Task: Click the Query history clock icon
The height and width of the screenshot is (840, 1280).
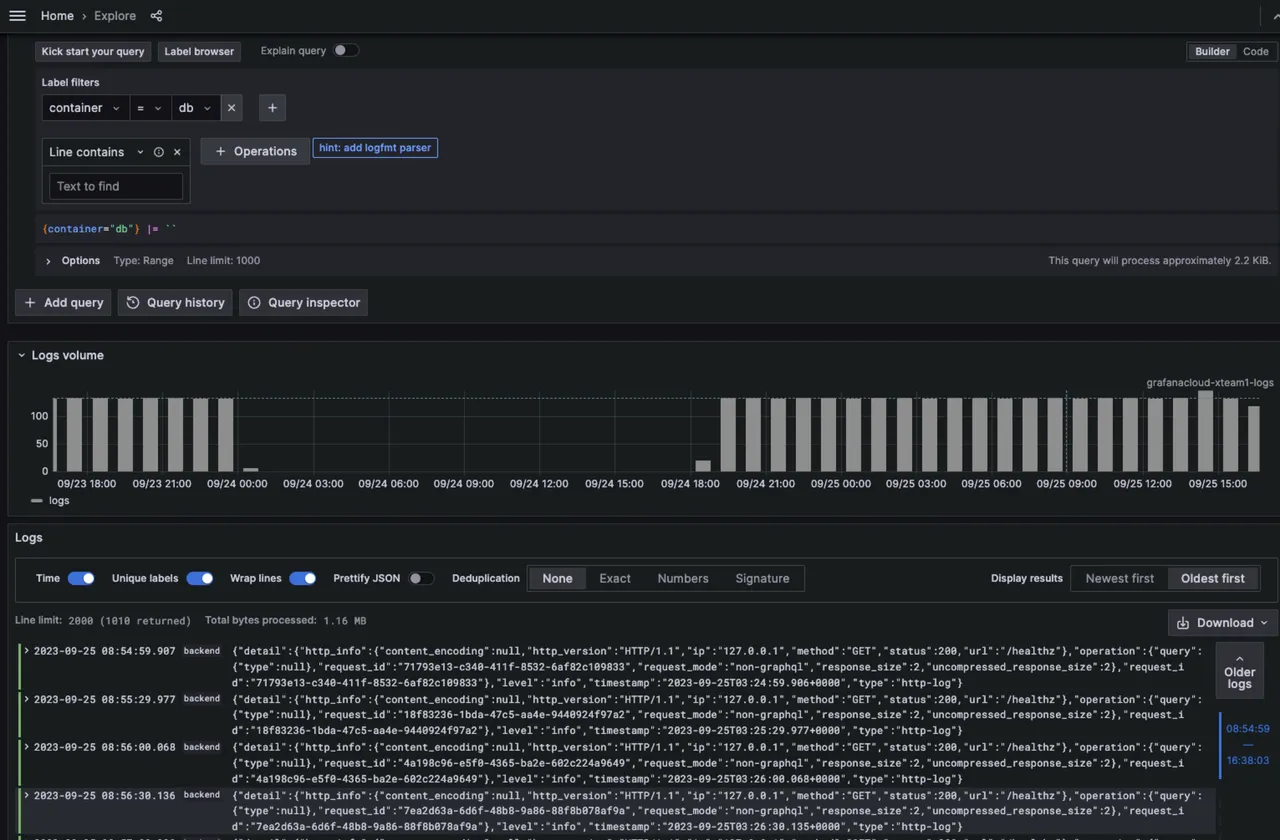Action: [133, 303]
